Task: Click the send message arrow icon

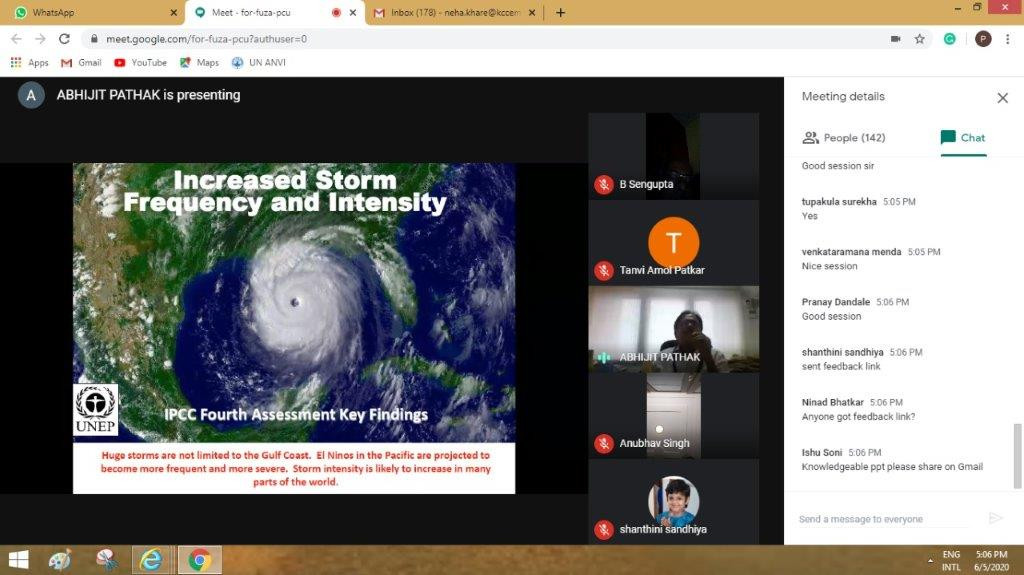Action: coord(995,518)
